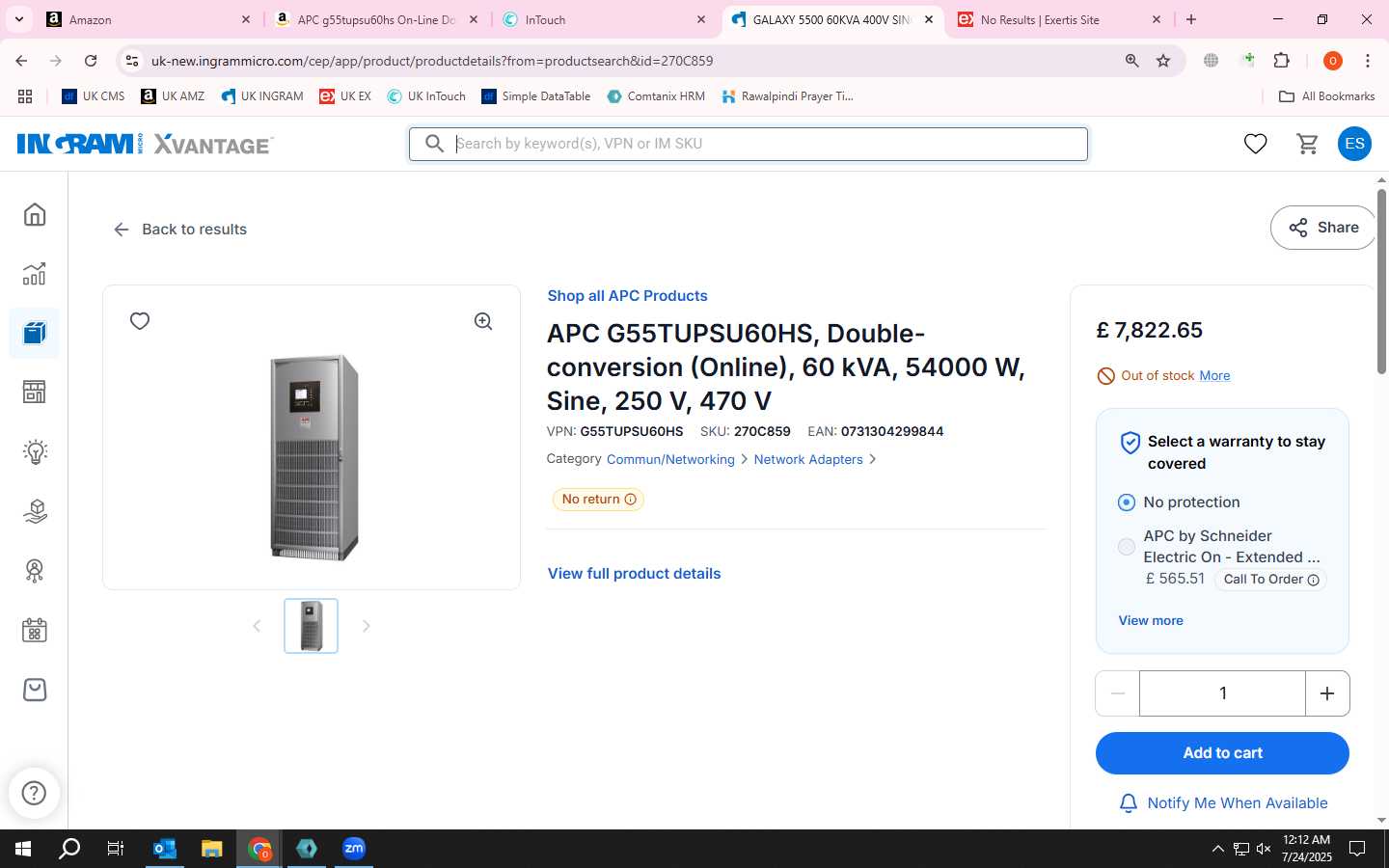Open the store building sidebar icon

35,393
